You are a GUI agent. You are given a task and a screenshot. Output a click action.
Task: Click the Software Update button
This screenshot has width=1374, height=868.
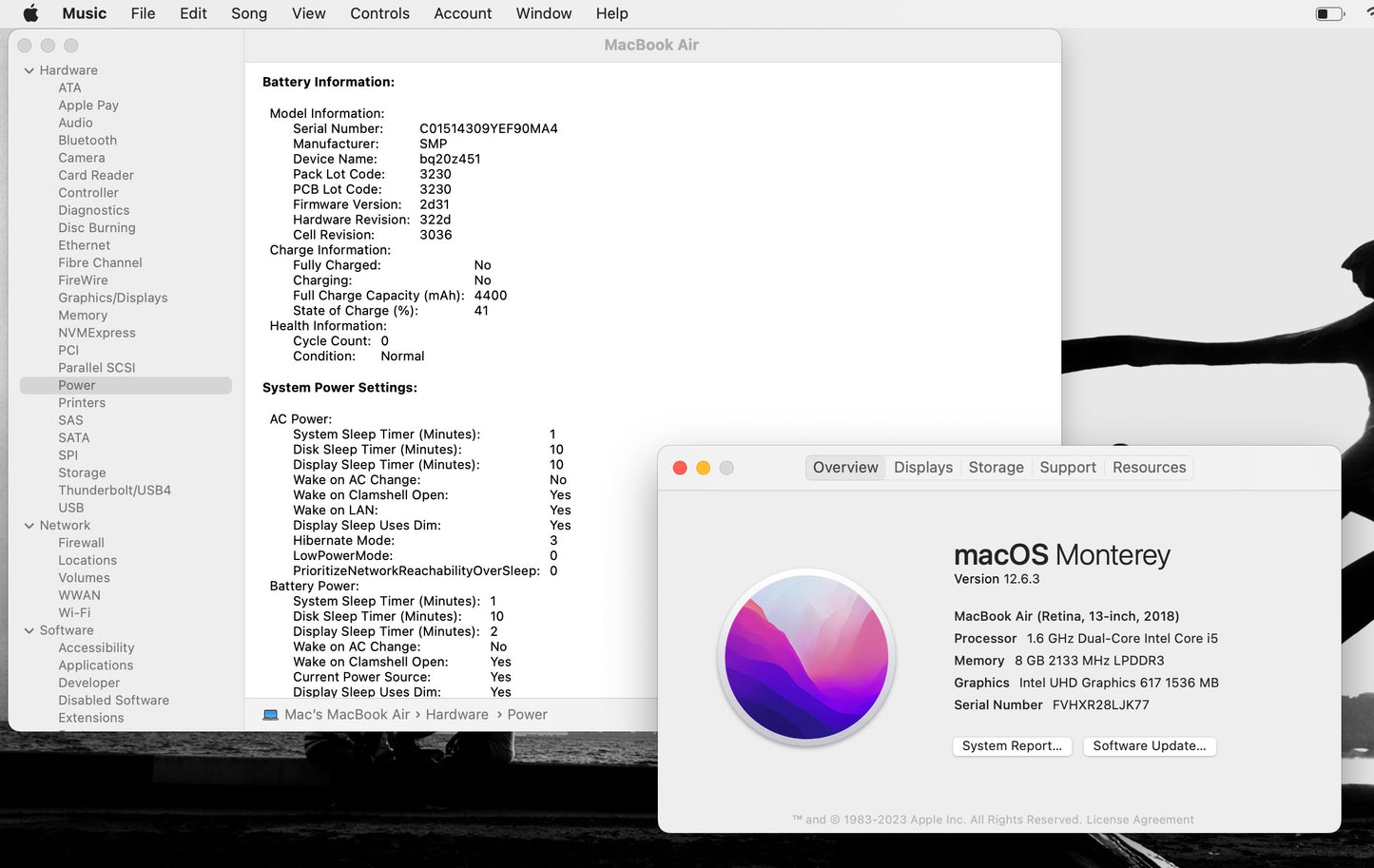point(1149,746)
